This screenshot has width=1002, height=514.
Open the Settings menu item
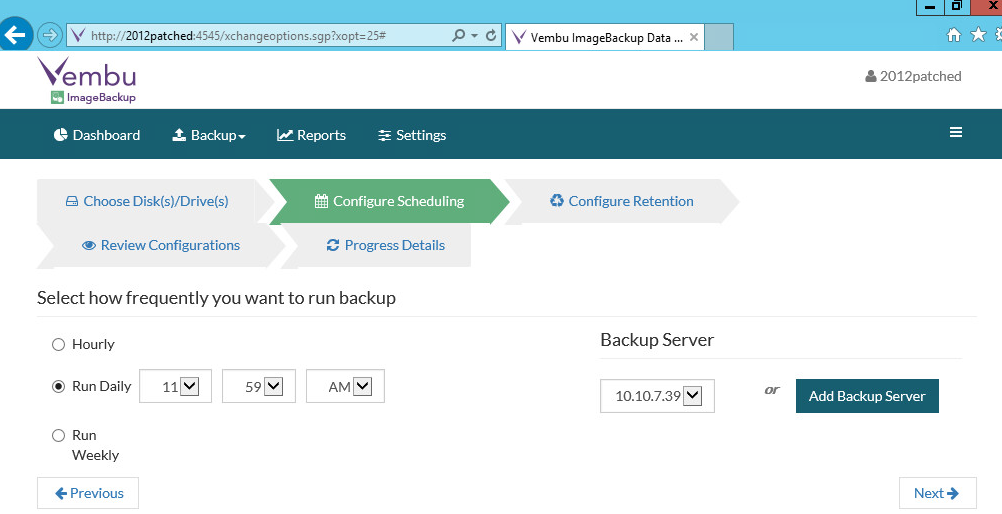412,135
